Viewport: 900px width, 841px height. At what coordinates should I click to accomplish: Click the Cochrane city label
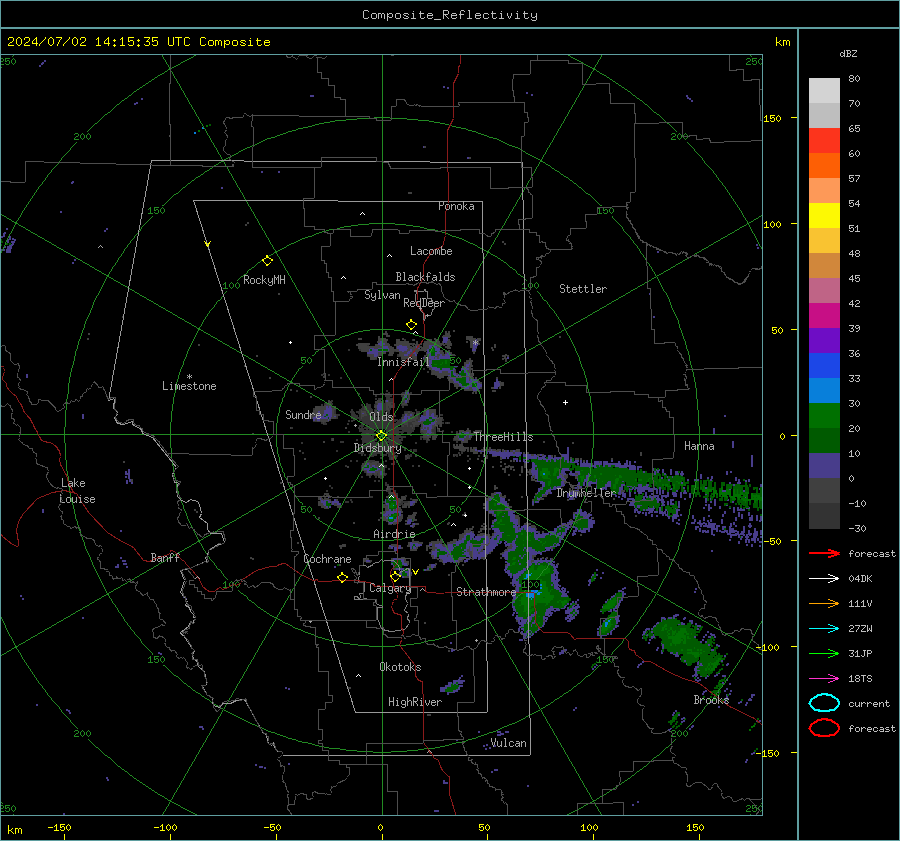tap(327, 559)
